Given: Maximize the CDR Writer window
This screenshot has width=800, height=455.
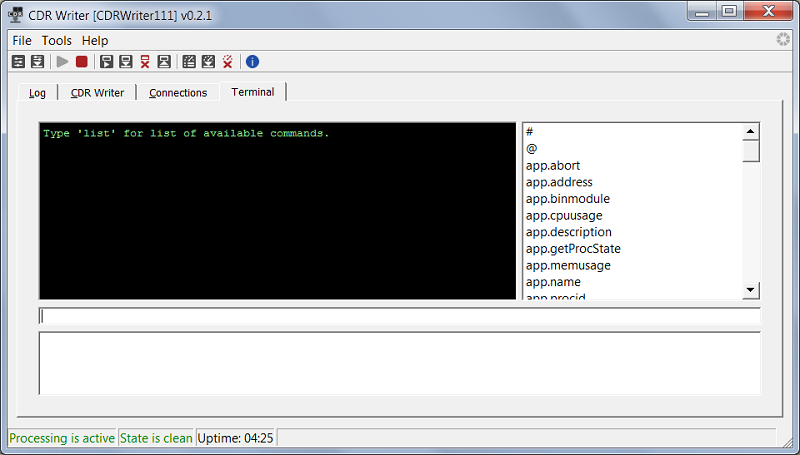Looking at the screenshot, I should [x=730, y=11].
